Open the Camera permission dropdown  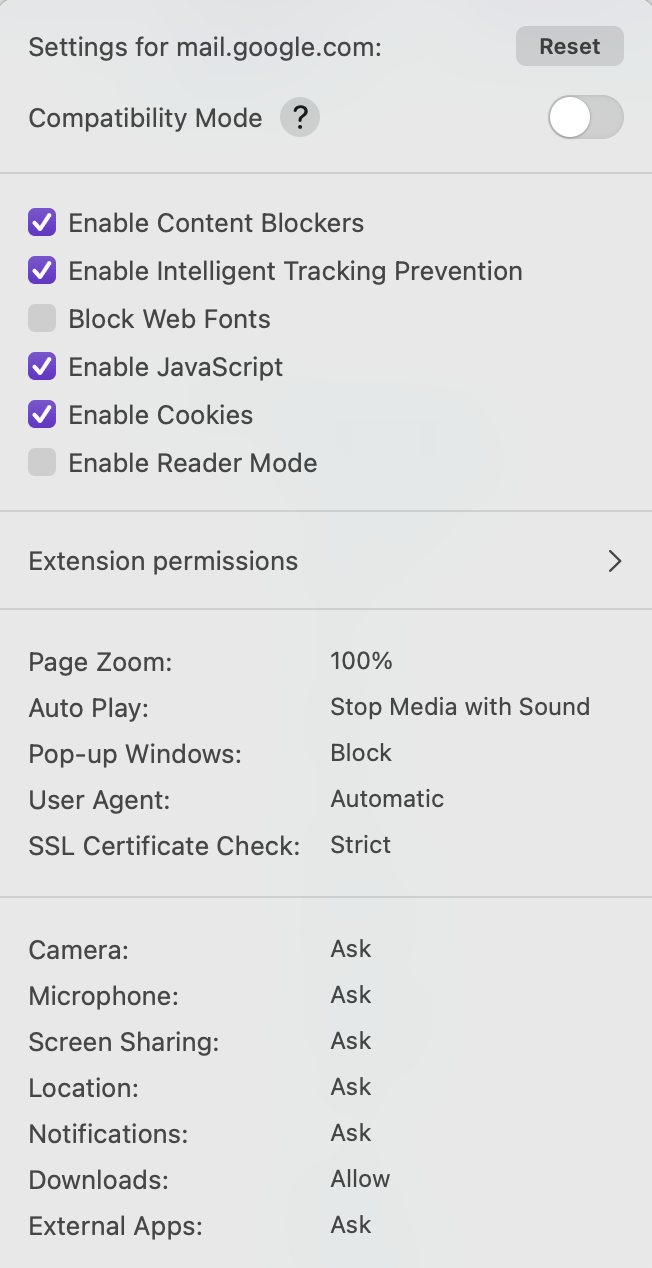pyautogui.click(x=351, y=949)
